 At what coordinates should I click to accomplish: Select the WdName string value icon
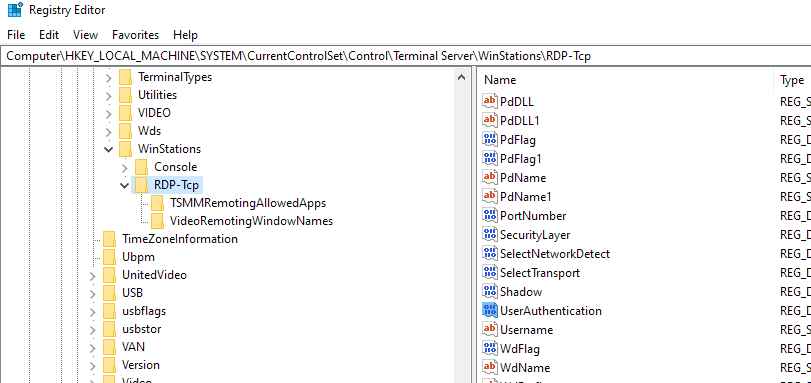tap(489, 367)
